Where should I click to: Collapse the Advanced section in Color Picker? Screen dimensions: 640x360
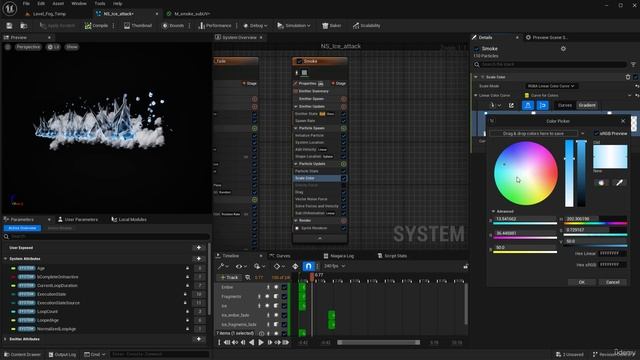pyautogui.click(x=493, y=211)
